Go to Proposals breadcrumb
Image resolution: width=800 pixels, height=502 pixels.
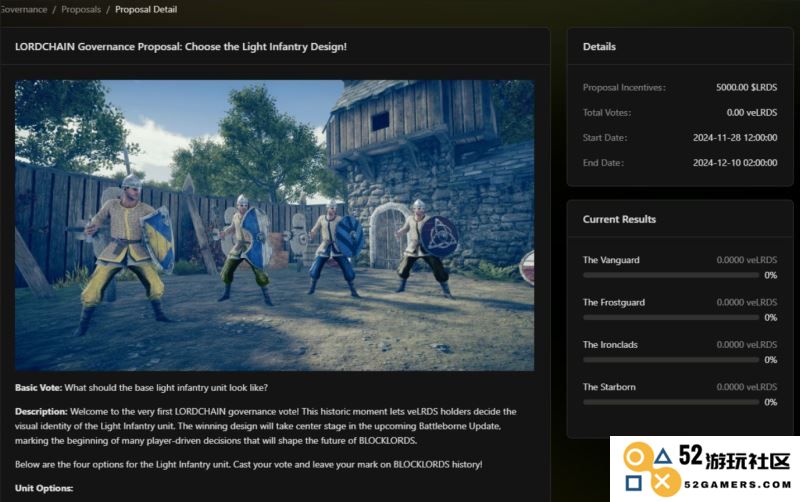(81, 9)
